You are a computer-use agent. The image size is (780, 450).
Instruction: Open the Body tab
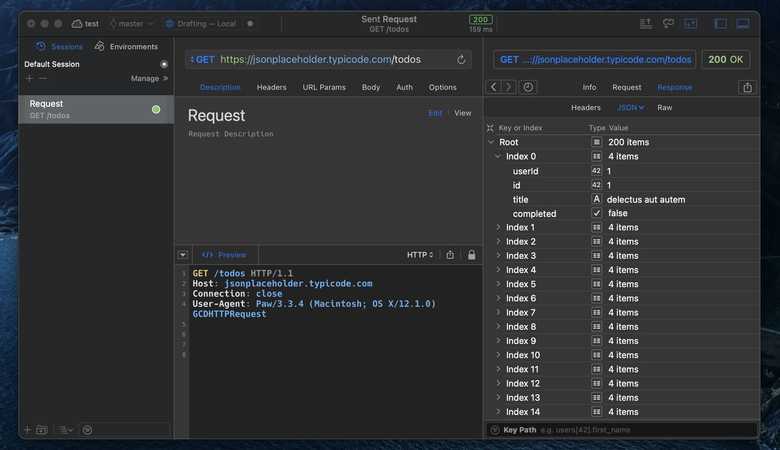click(371, 87)
